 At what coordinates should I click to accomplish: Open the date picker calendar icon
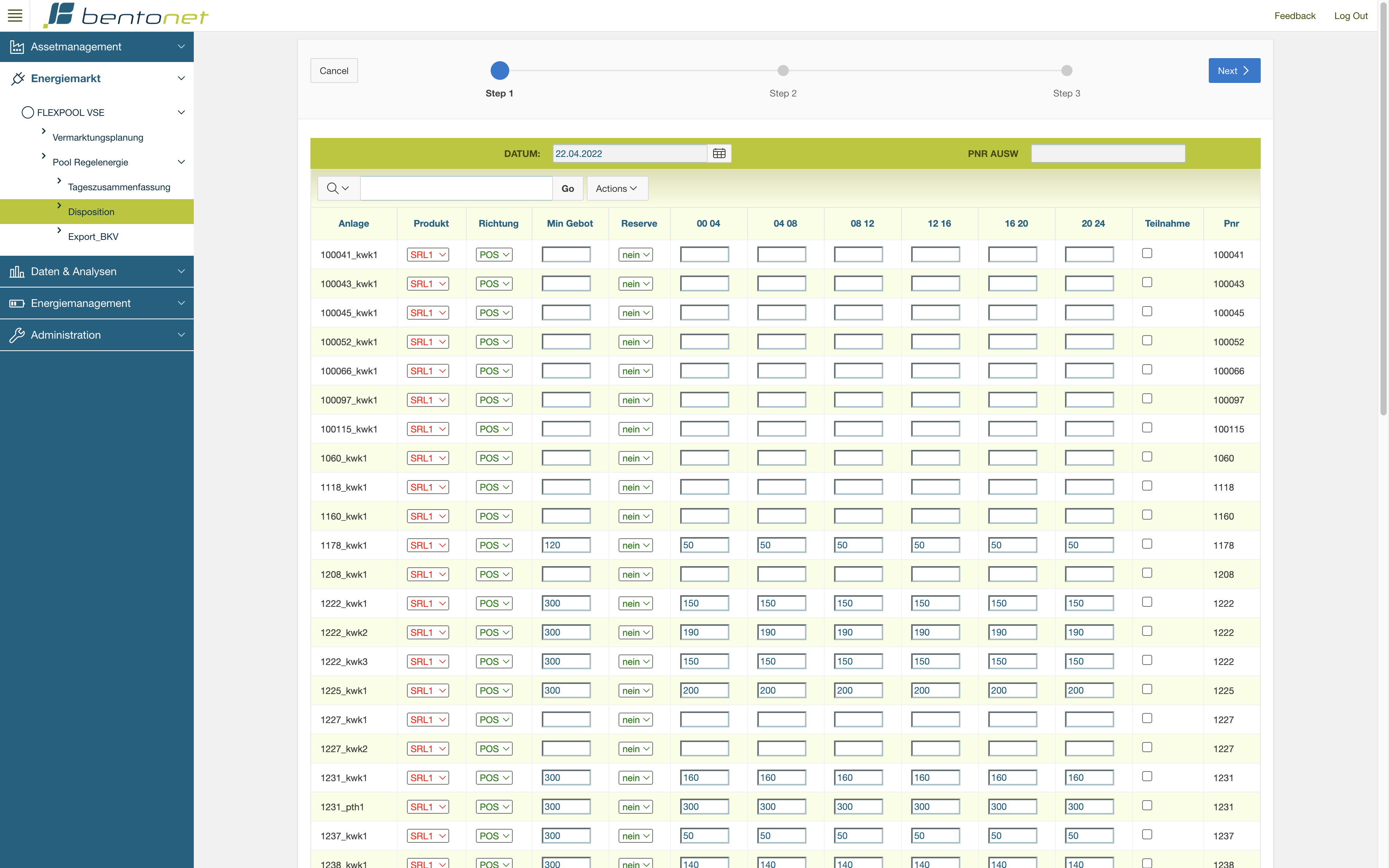(719, 153)
